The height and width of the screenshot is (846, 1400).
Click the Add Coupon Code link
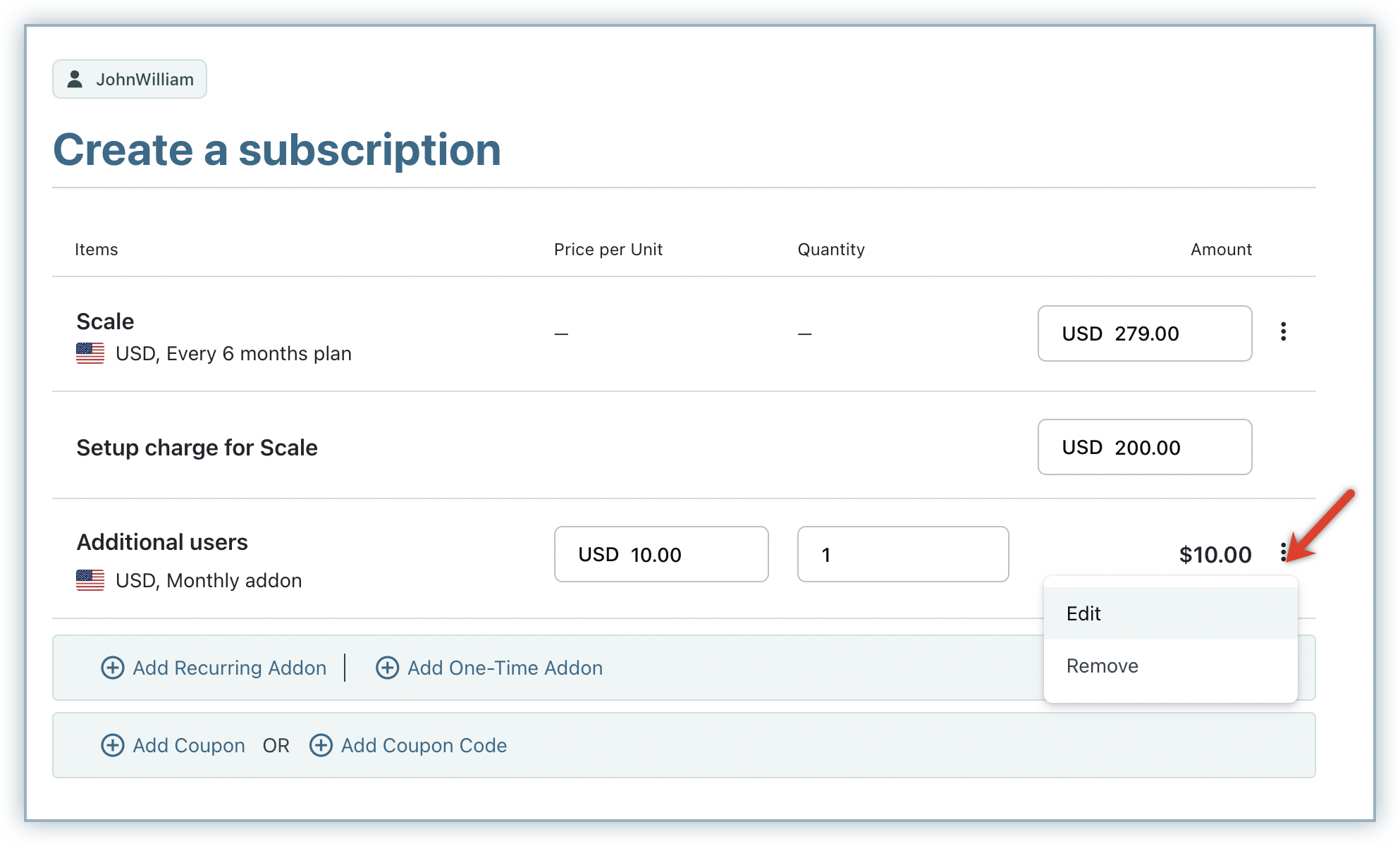coord(424,745)
